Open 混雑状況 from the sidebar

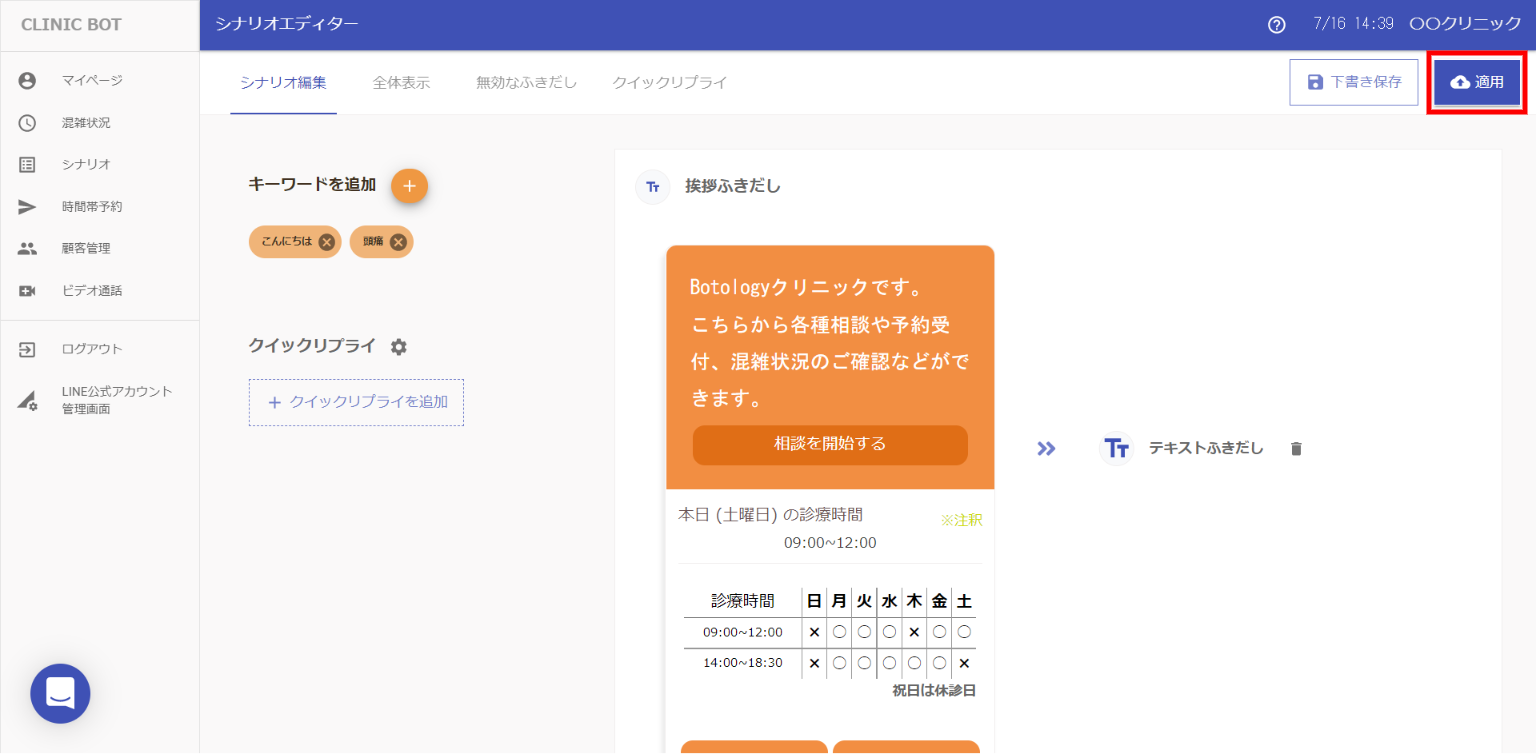point(86,123)
